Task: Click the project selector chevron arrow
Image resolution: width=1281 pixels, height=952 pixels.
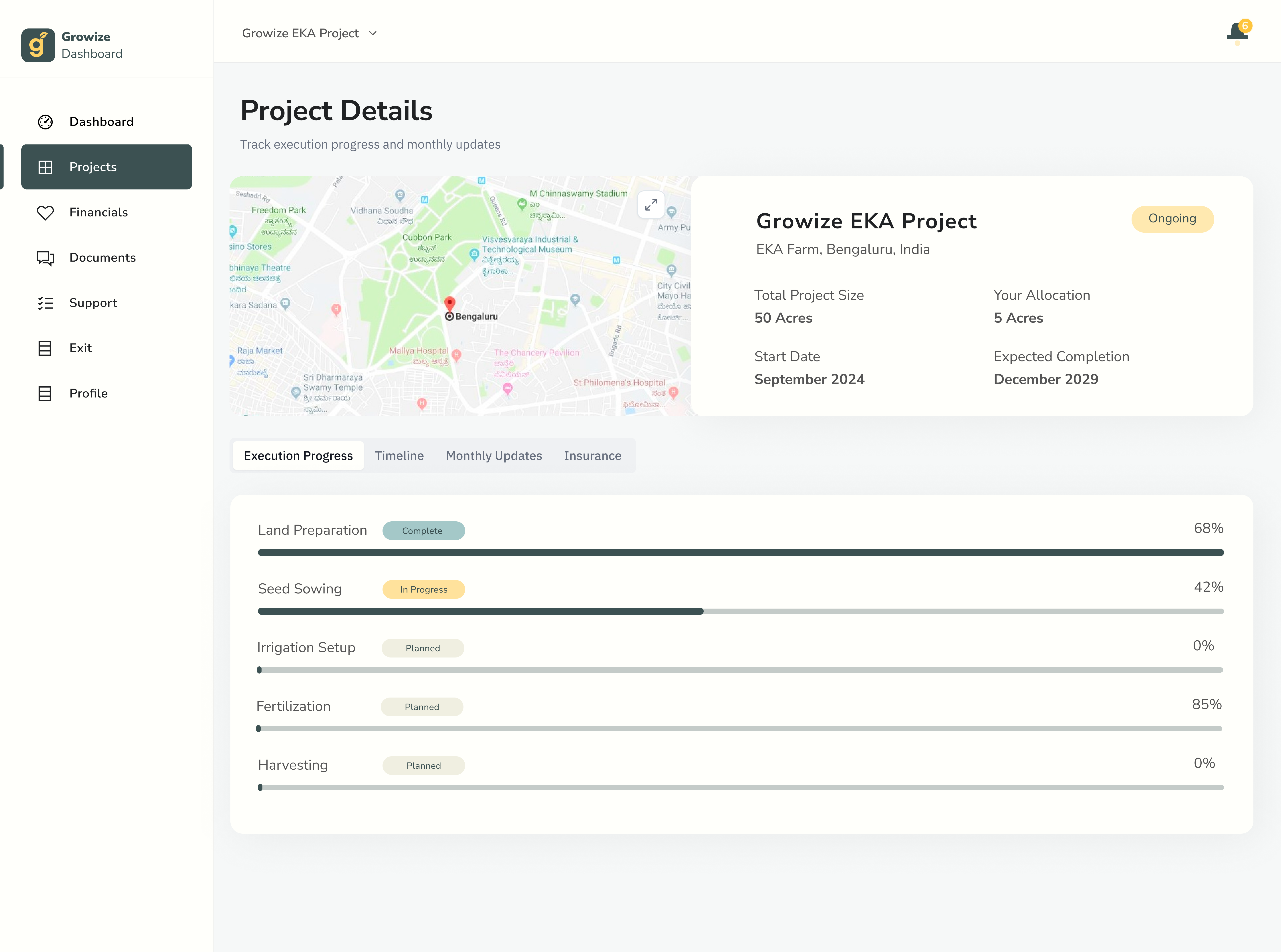Action: 373,33
